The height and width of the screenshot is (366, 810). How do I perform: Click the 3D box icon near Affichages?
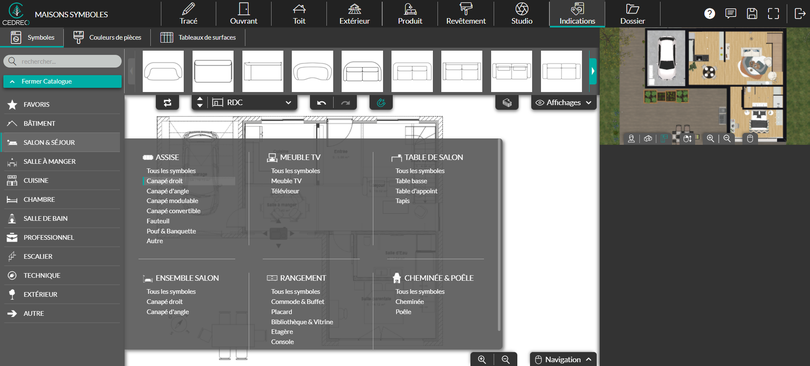(507, 103)
